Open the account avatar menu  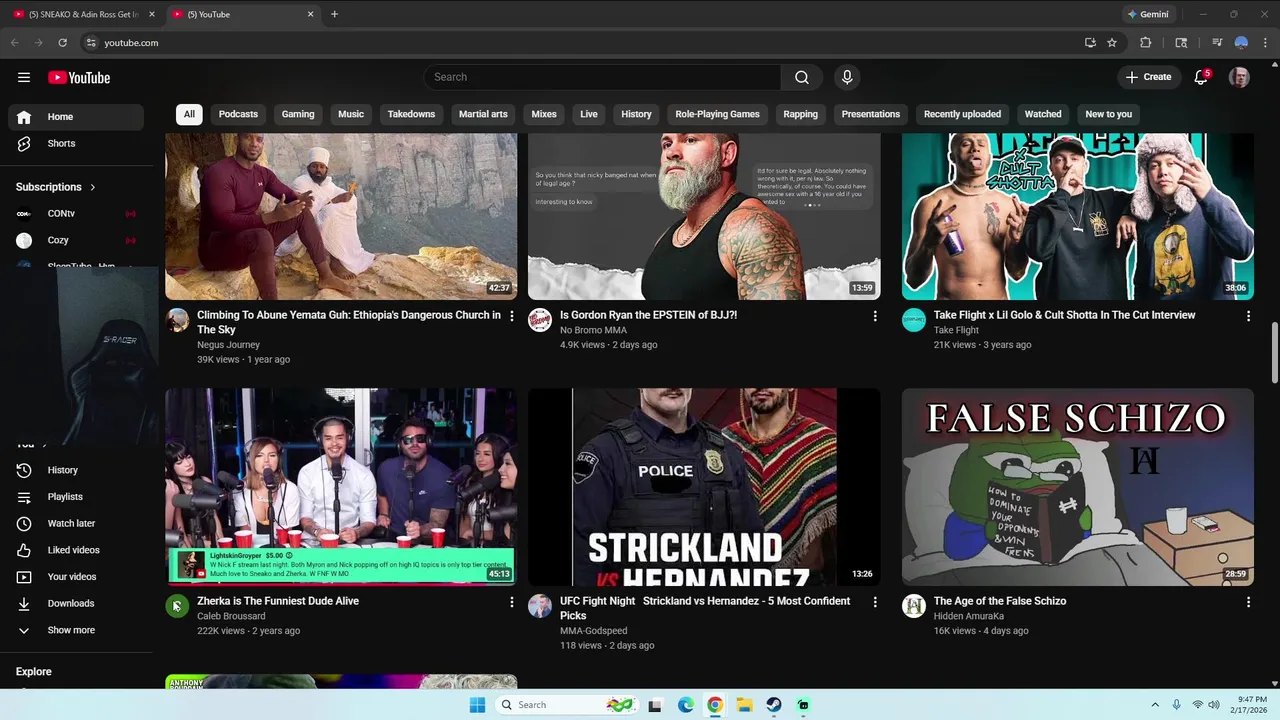coord(1239,77)
